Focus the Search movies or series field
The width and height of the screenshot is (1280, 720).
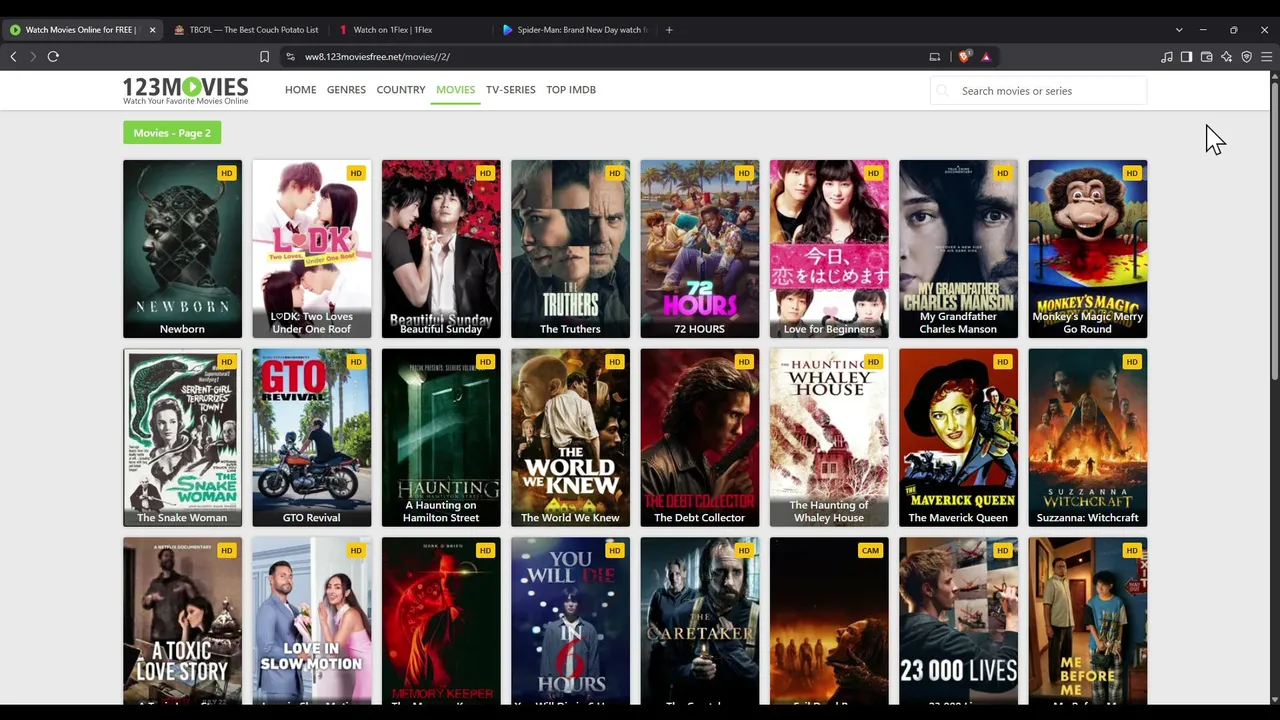[1038, 91]
